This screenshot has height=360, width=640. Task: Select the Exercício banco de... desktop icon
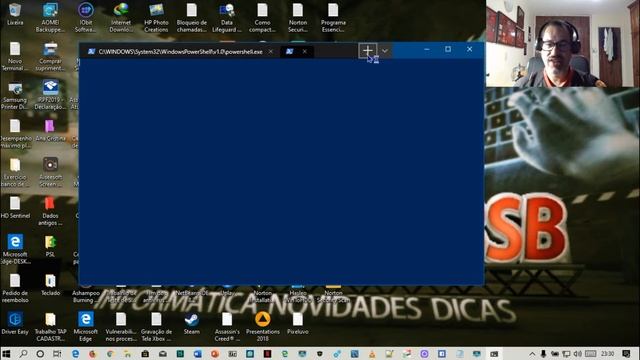[15, 172]
